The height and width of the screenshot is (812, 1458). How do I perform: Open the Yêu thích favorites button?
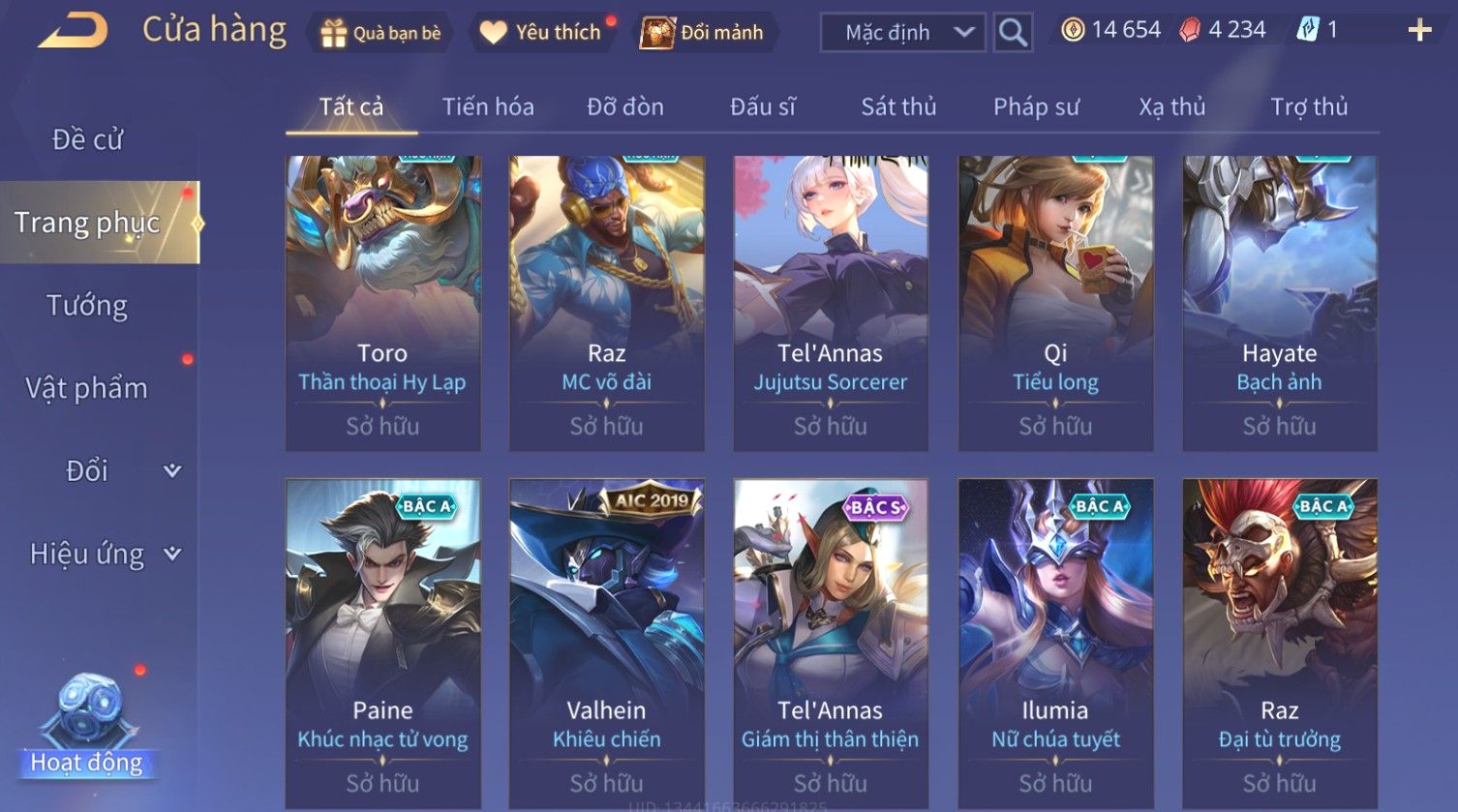[x=544, y=33]
